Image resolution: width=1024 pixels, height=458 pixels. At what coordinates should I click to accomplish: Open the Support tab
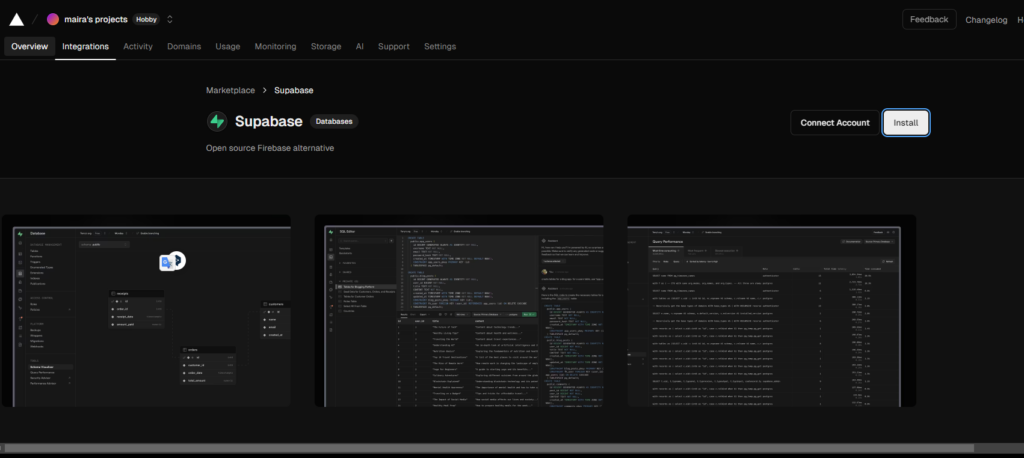coord(394,46)
